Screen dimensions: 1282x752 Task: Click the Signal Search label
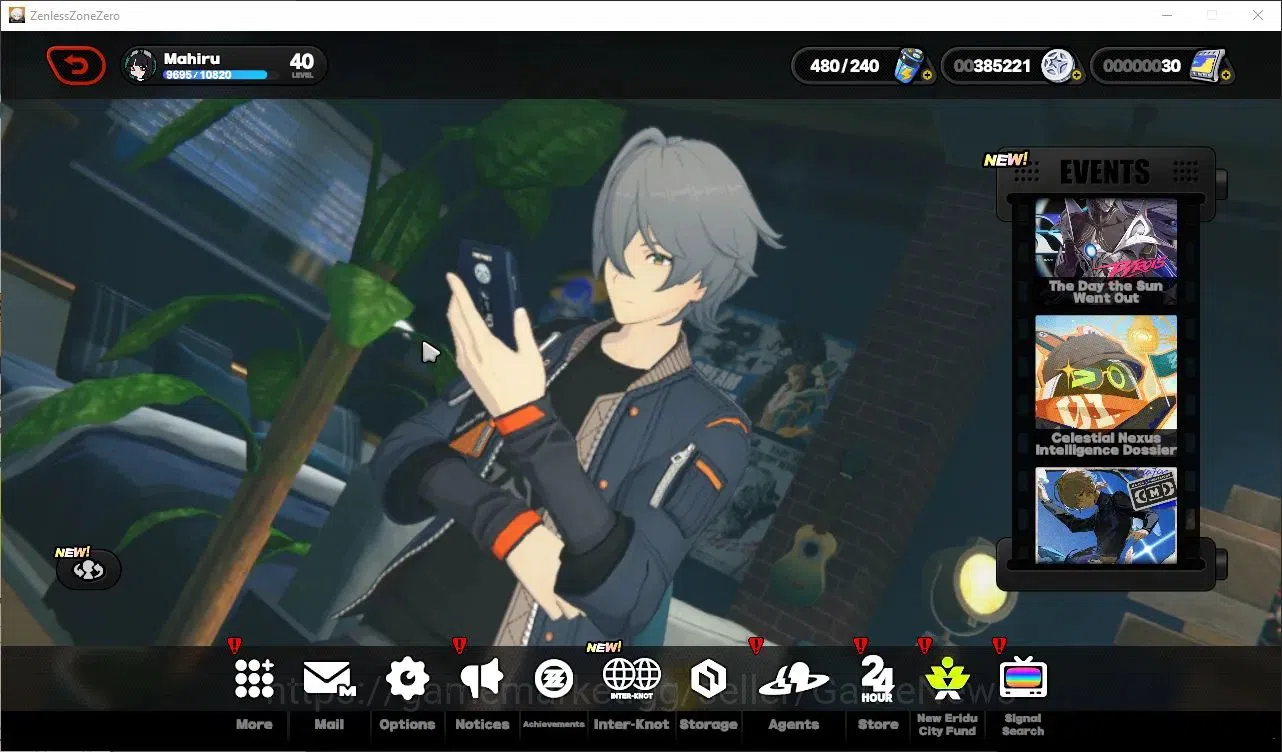tap(1023, 724)
